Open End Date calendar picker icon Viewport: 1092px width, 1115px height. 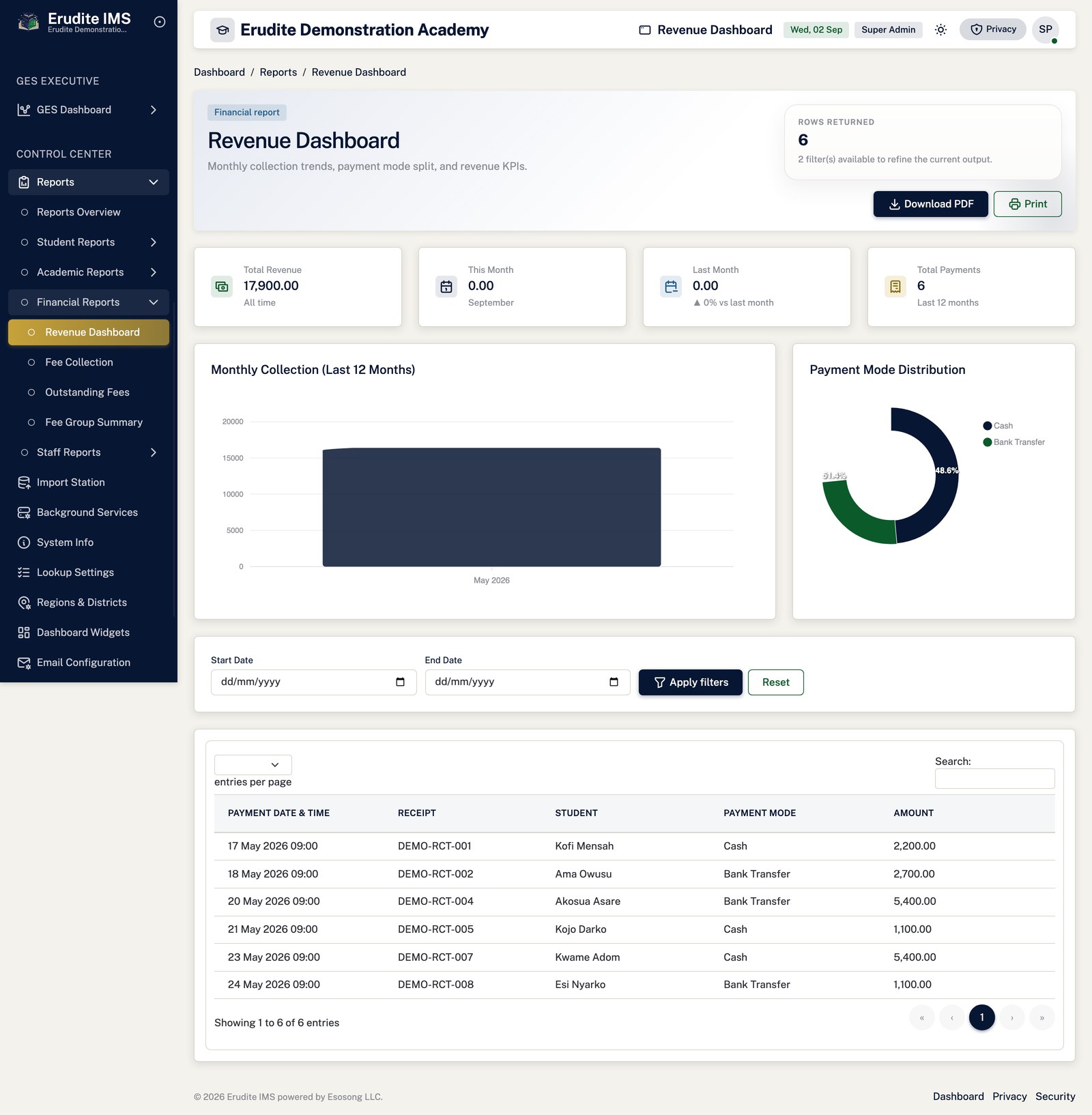pos(614,682)
